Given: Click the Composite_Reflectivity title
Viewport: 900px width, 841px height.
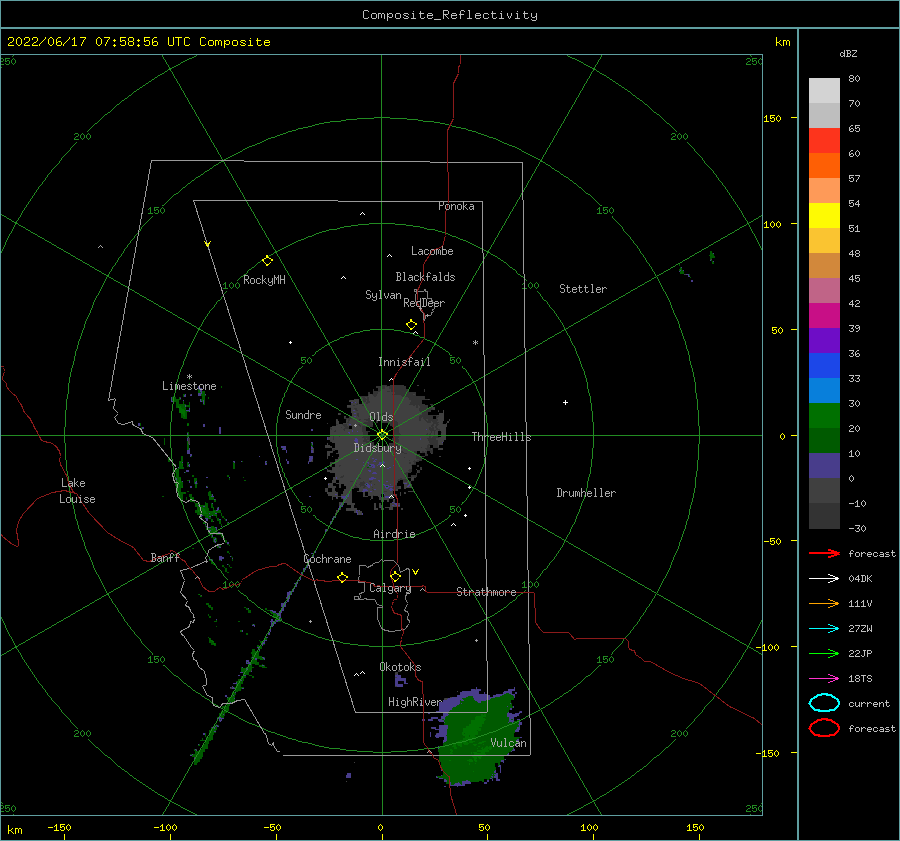Looking at the screenshot, I should 450,15.
